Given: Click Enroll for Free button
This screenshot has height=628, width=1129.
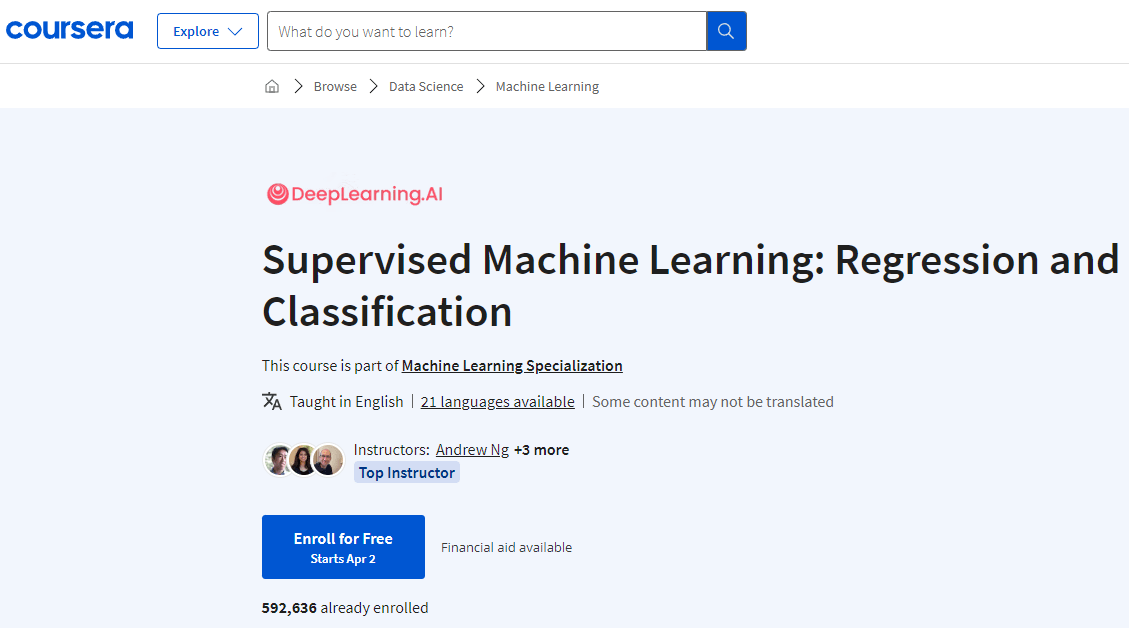Looking at the screenshot, I should (x=343, y=547).
